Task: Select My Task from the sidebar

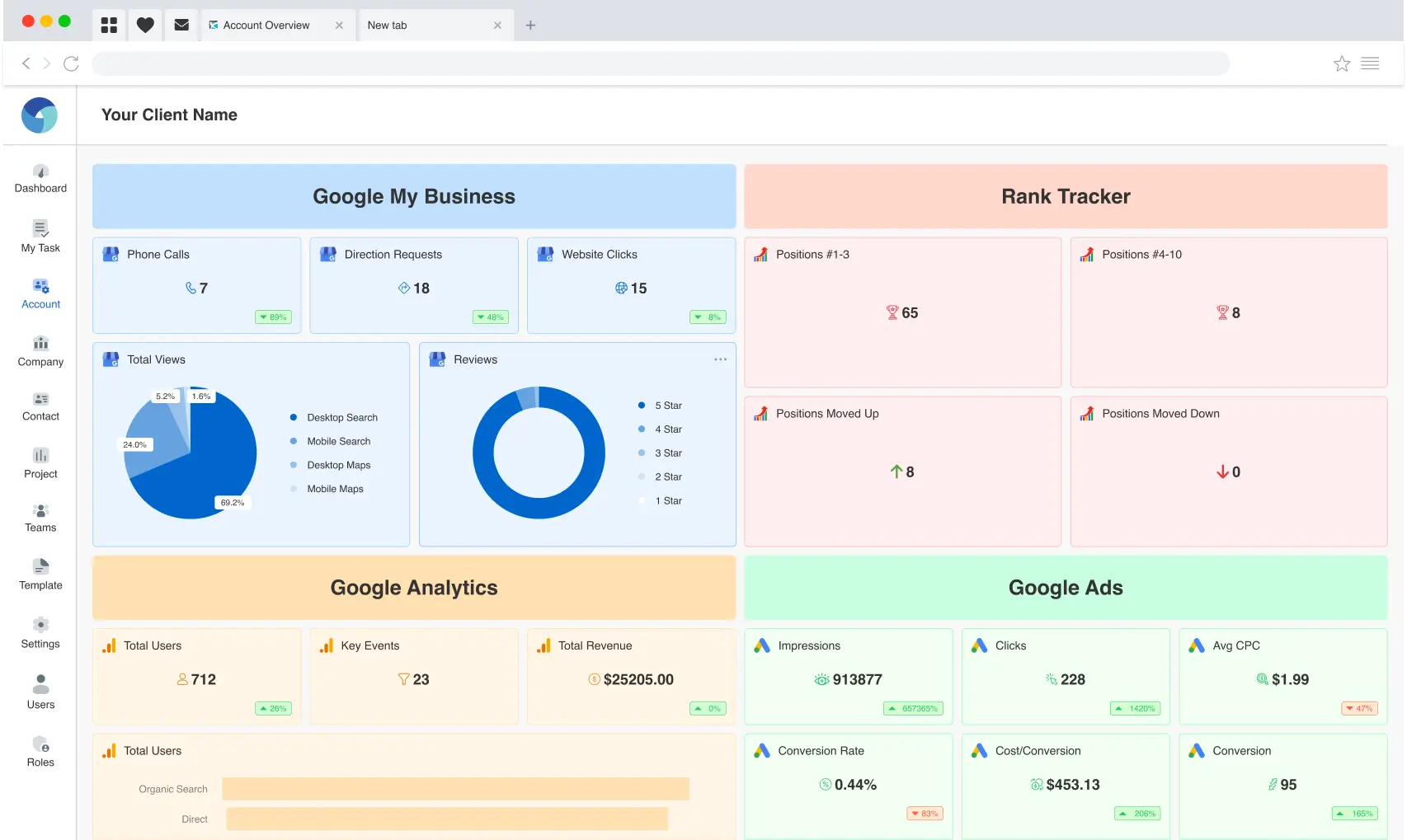Action: 40,237
